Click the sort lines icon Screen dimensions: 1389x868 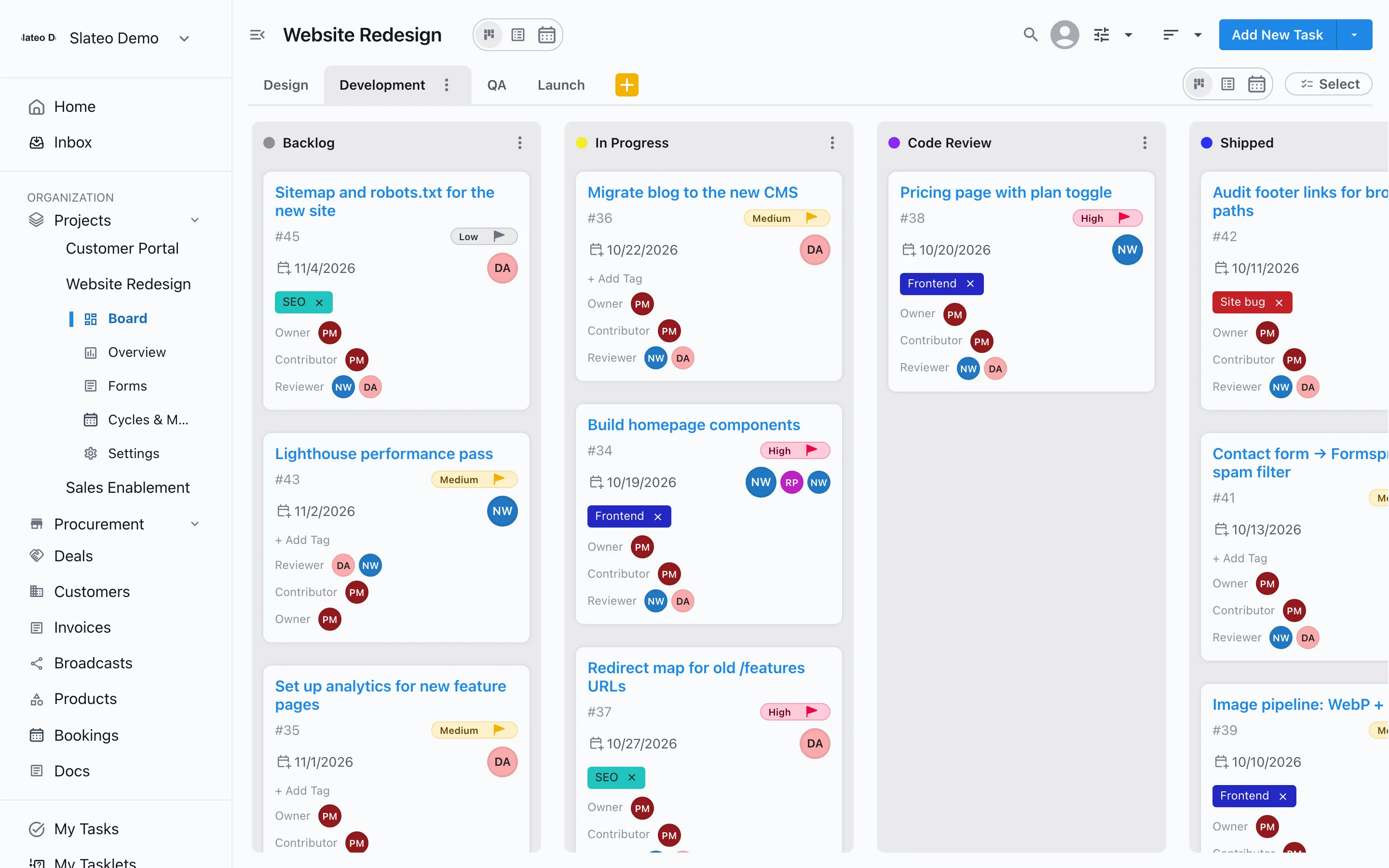click(1171, 35)
